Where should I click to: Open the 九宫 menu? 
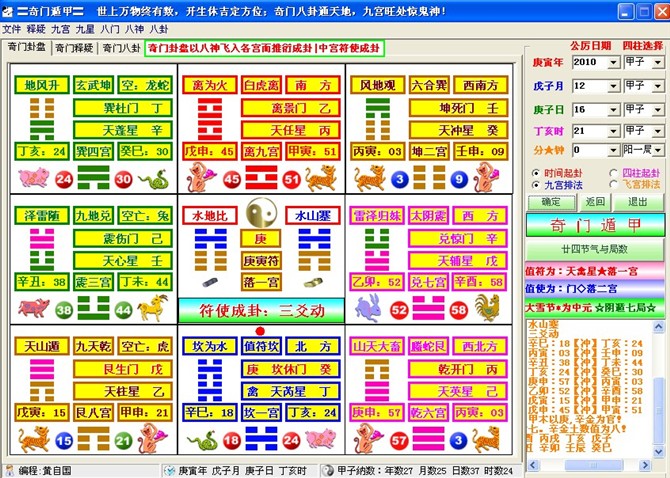[60, 29]
